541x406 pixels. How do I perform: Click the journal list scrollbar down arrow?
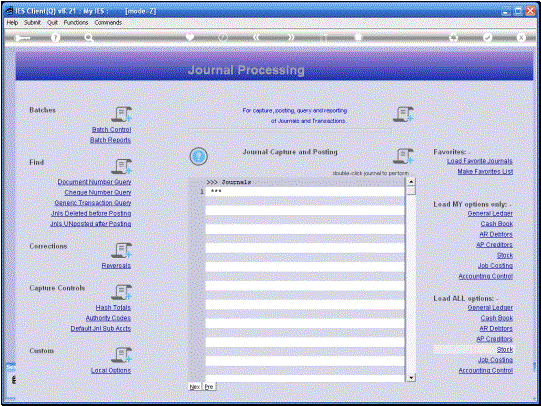coord(411,378)
